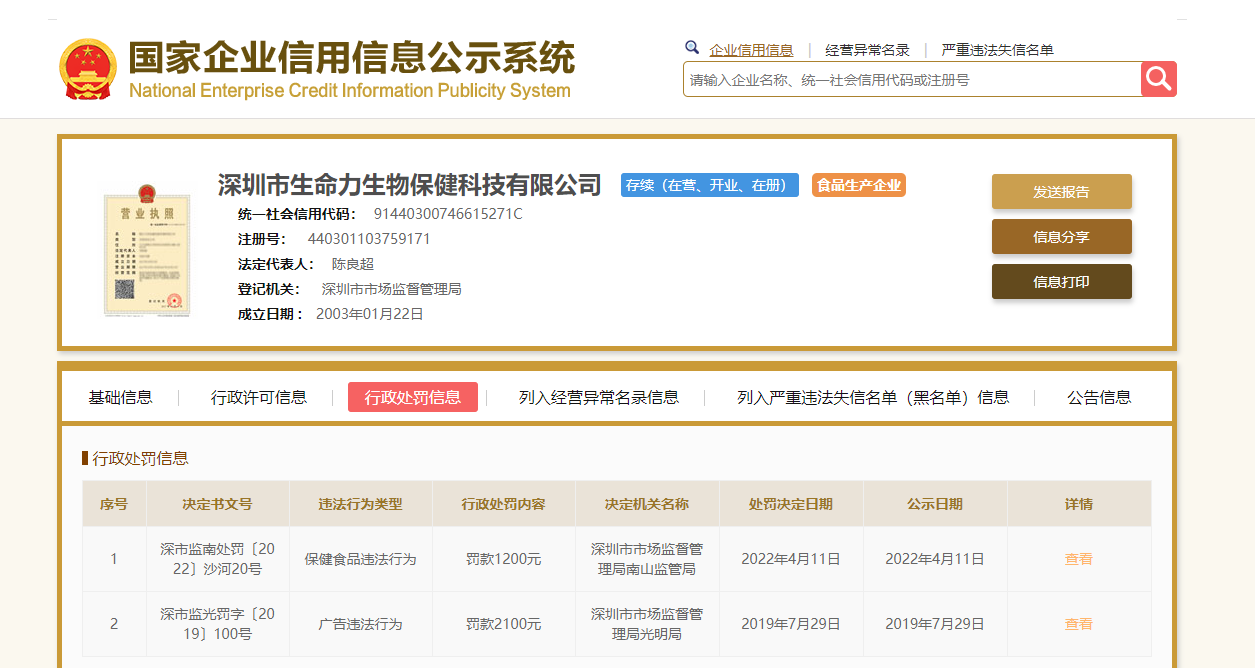Open the 列入严重违法失信名单（黑名单）信息 tab

click(x=873, y=397)
